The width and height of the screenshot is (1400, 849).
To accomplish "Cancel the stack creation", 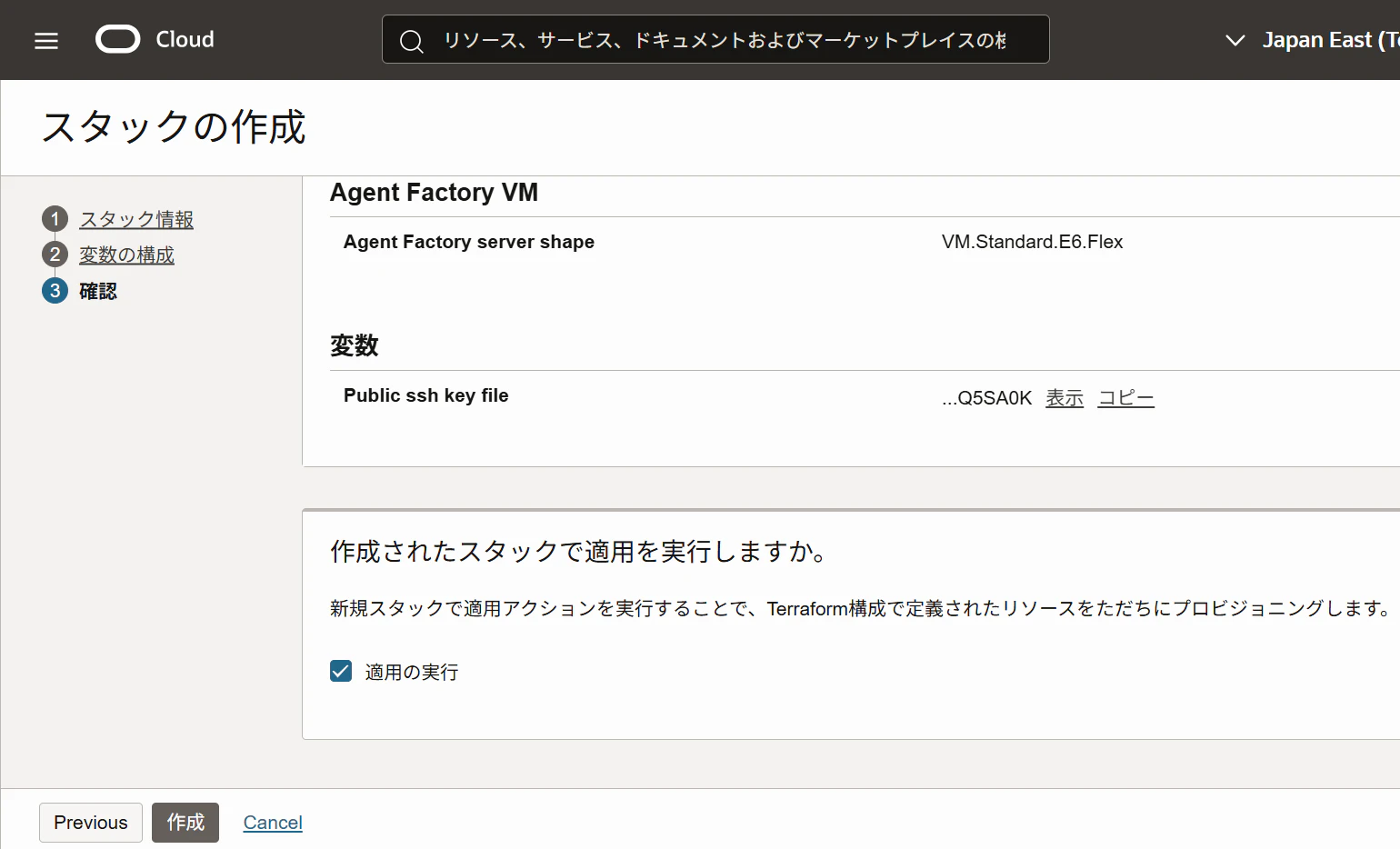I will pyautogui.click(x=273, y=823).
